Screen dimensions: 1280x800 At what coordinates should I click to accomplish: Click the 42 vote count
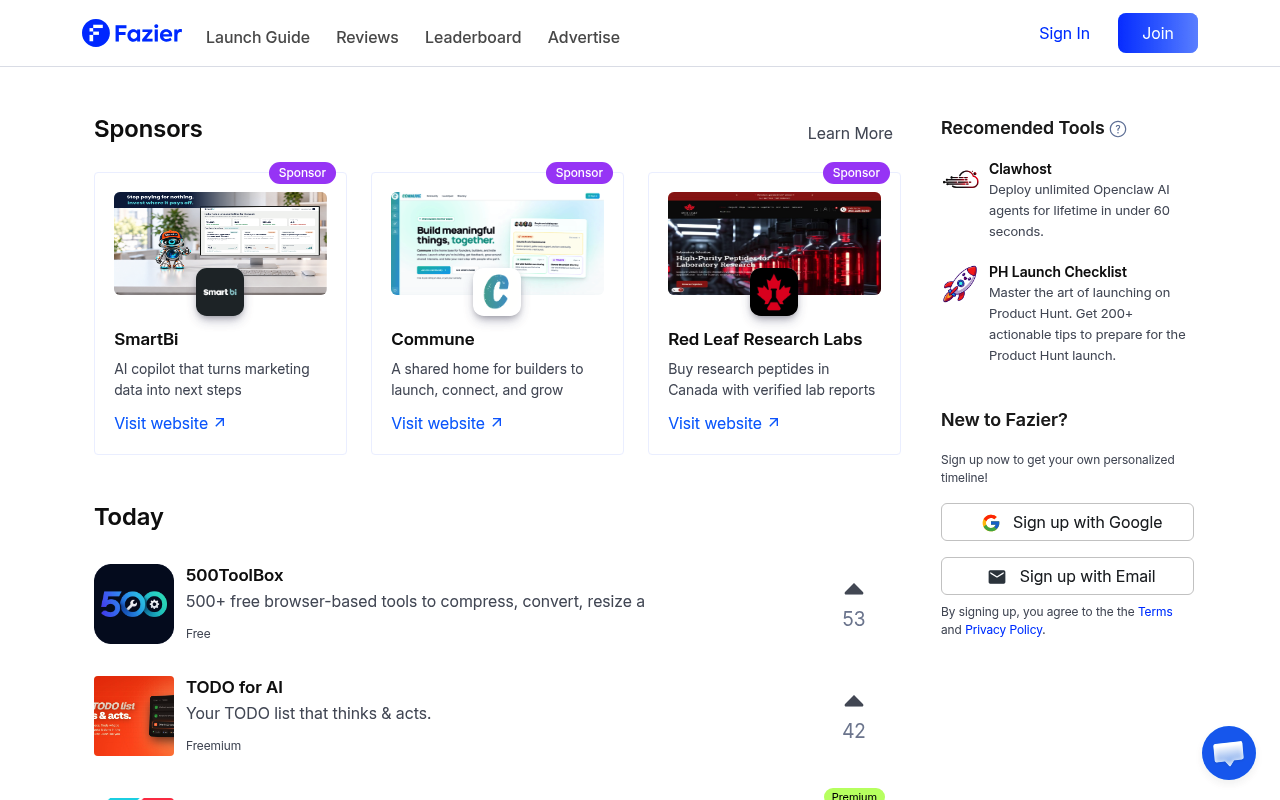point(853,731)
